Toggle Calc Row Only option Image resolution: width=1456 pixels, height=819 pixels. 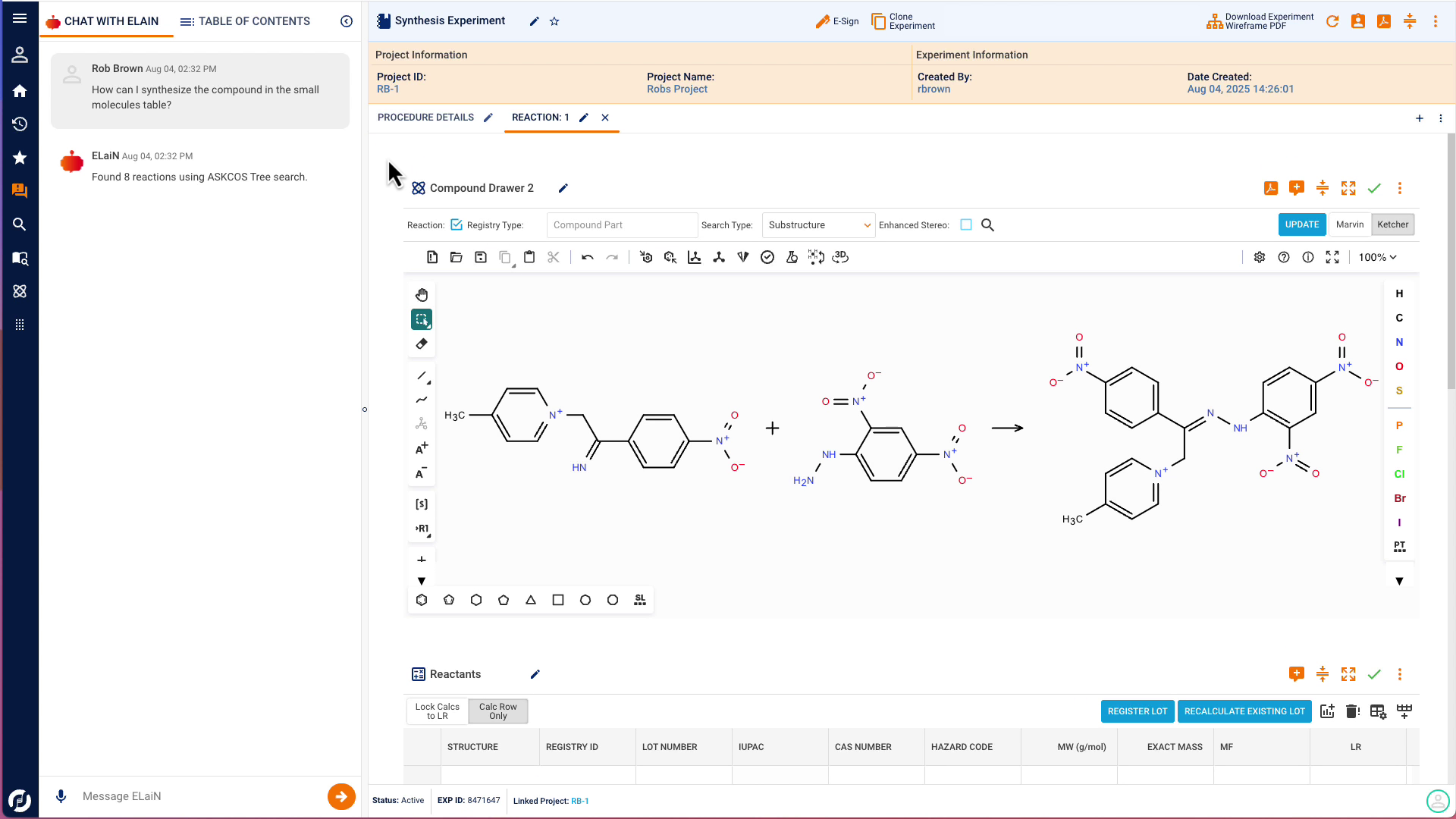point(497,711)
